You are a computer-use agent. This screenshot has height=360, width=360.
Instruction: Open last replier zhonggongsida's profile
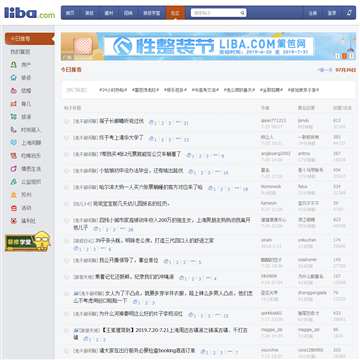[312, 293]
